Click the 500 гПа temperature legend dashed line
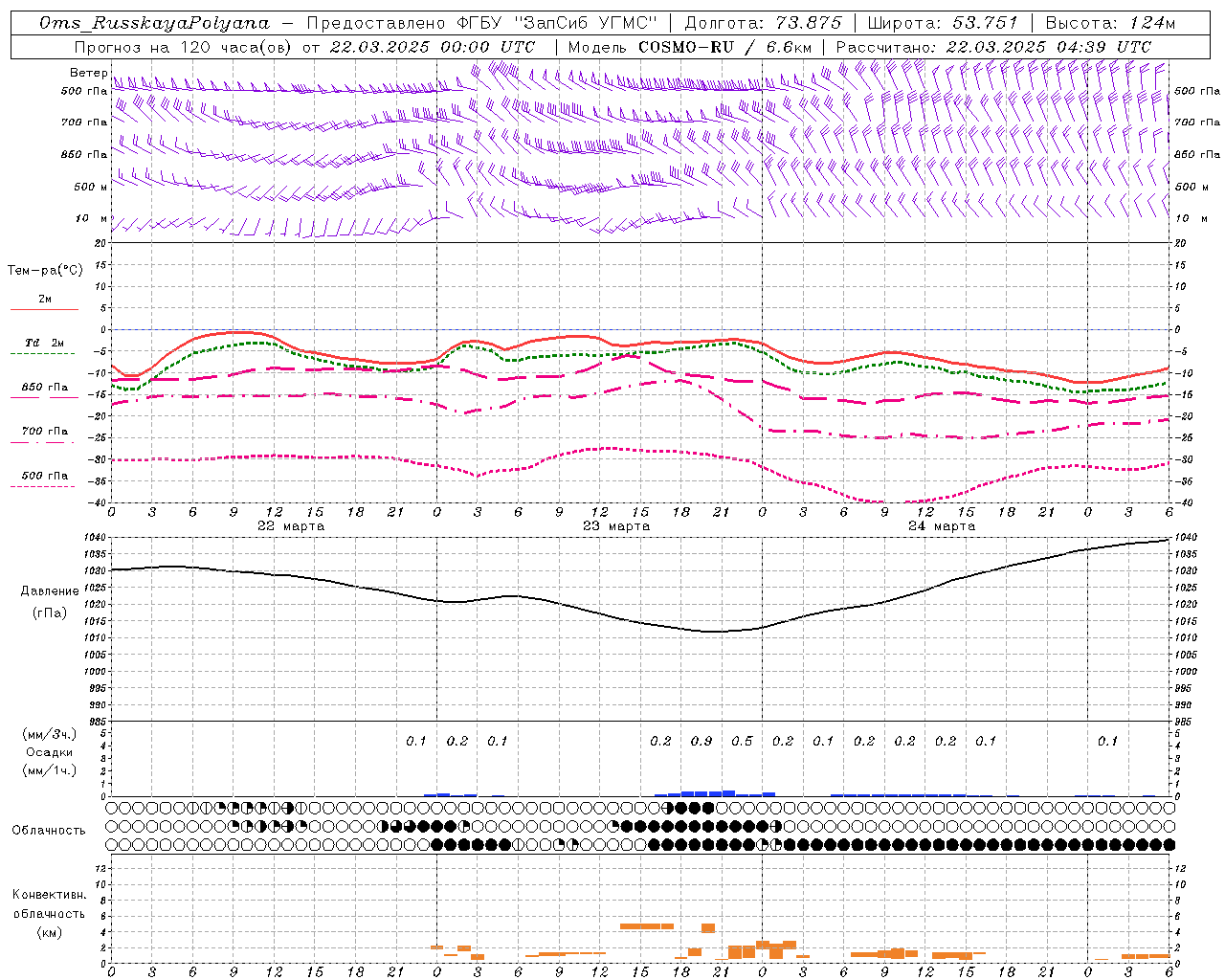This screenshot has height=980, width=1225. pyautogui.click(x=42, y=486)
